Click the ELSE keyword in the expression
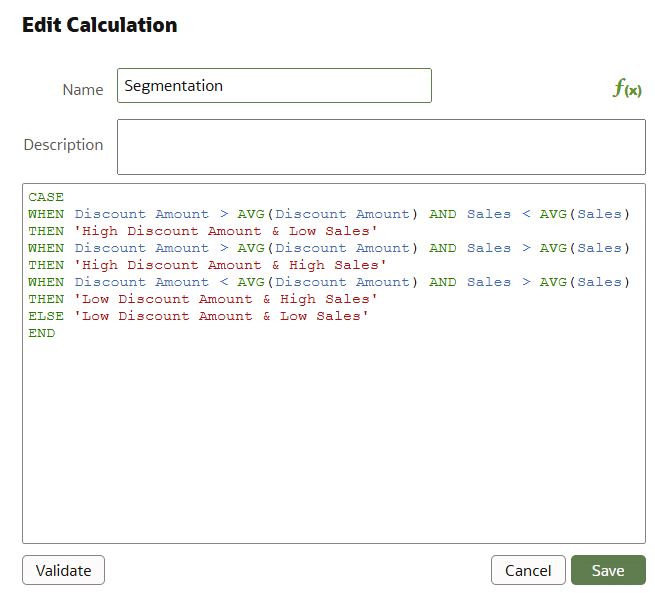The image size is (655, 593). (46, 316)
